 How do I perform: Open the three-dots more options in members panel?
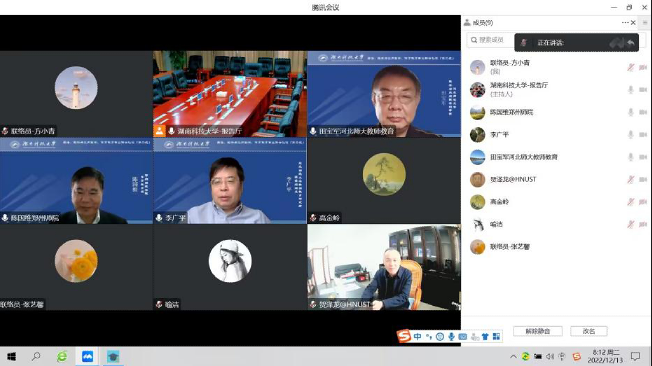click(x=625, y=22)
